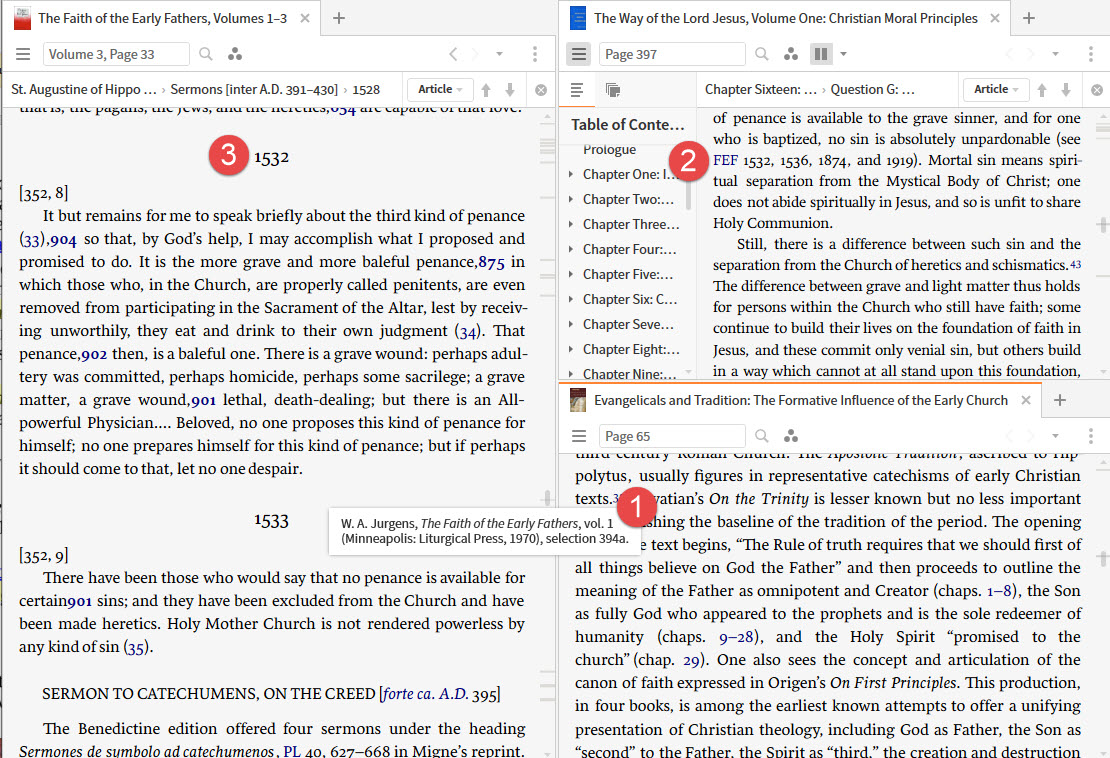Image resolution: width=1110 pixels, height=758 pixels.
Task: Open the FEF link in Way of Lord Jesus
Action: tap(725, 160)
